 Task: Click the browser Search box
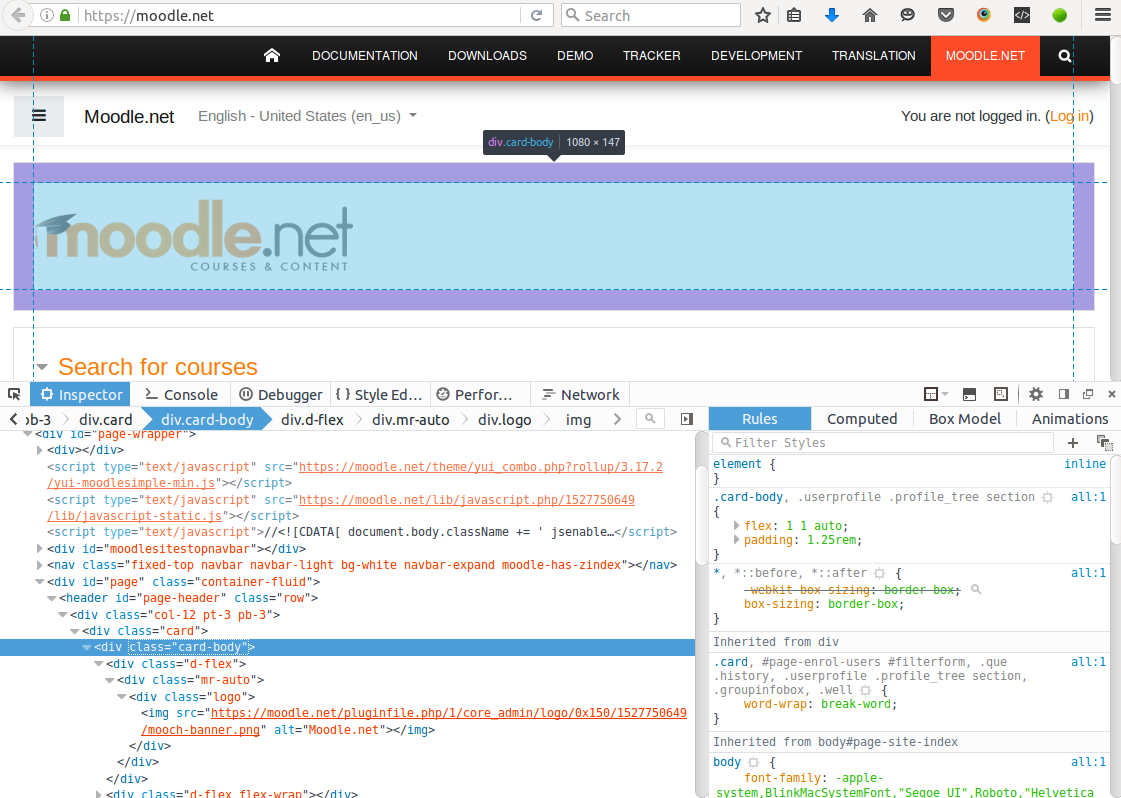tap(651, 15)
